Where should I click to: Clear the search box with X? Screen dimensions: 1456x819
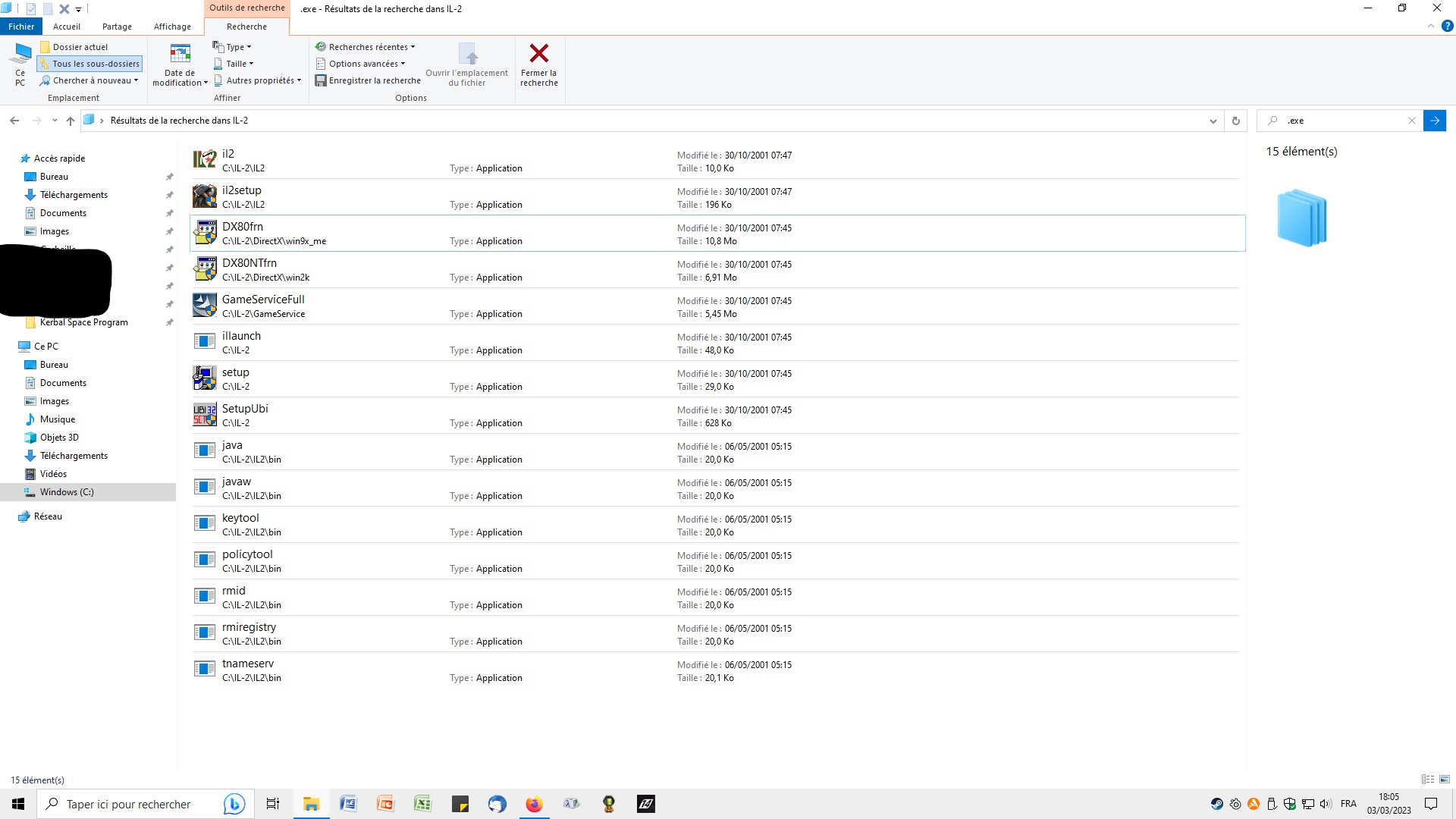coord(1412,121)
